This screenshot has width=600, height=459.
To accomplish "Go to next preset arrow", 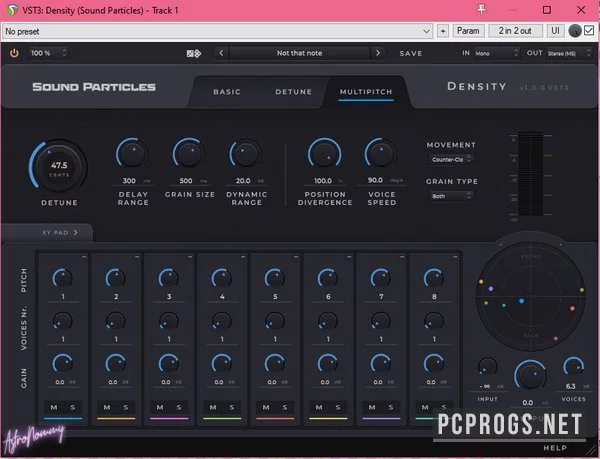I will coord(378,53).
